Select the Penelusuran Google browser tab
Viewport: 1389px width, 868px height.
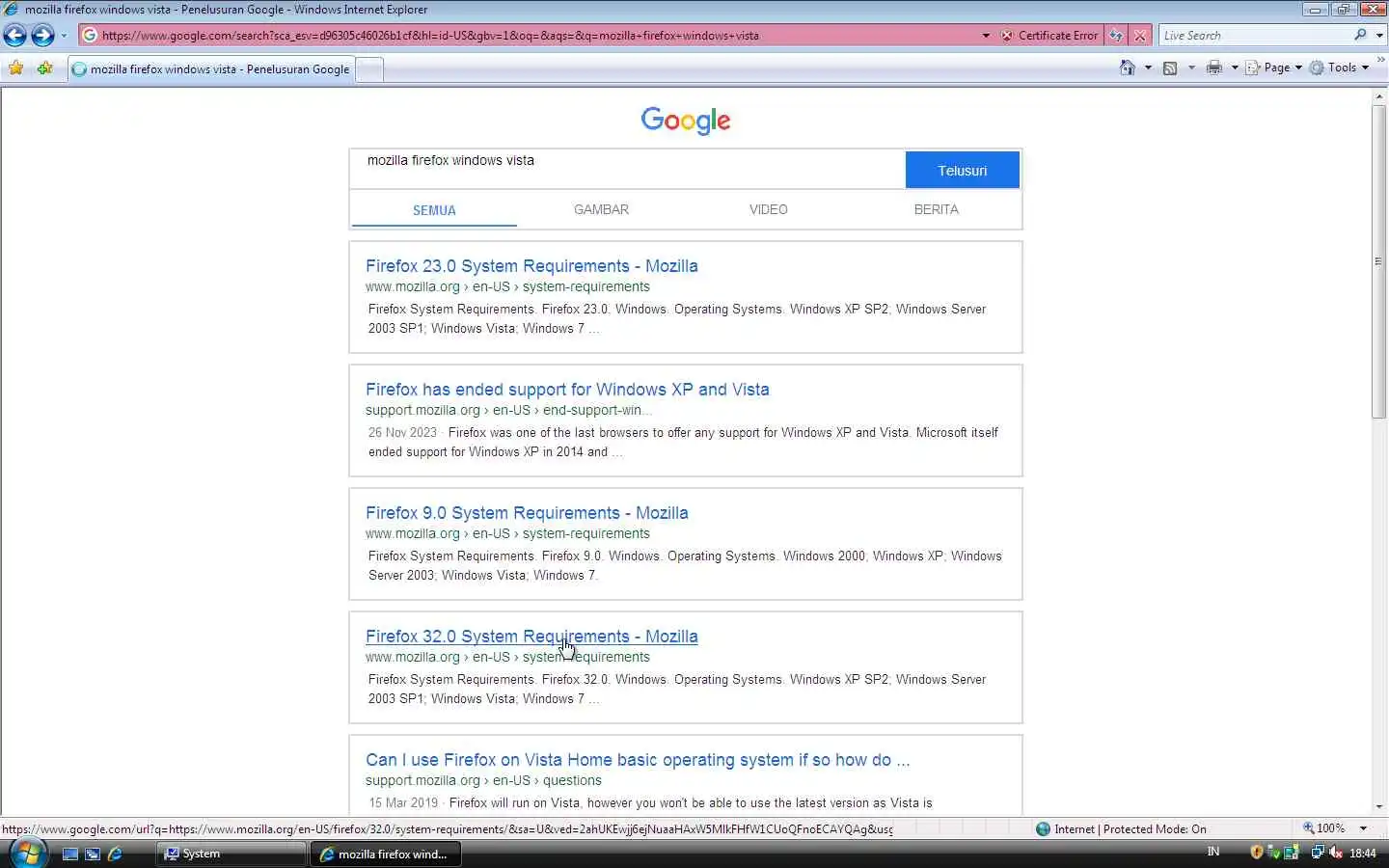point(211,68)
